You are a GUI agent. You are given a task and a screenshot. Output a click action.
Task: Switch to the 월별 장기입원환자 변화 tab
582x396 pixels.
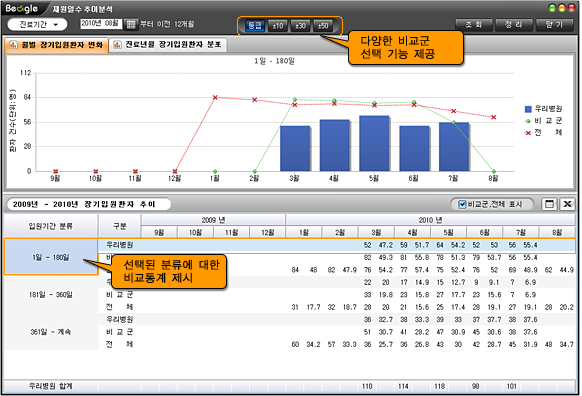click(x=57, y=45)
